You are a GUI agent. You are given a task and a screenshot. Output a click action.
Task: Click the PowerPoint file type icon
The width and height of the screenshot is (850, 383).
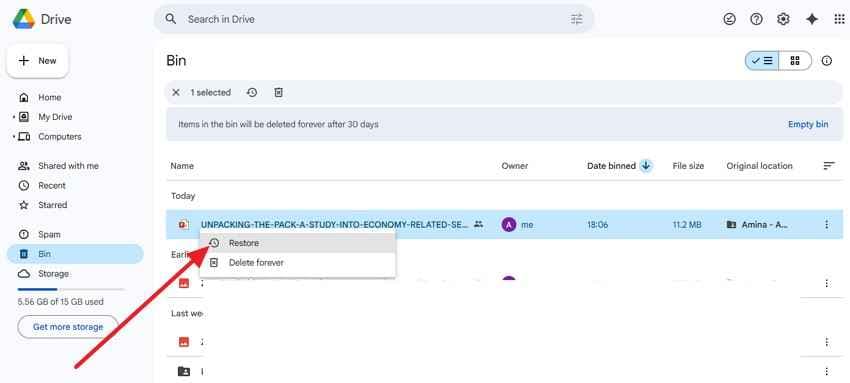tap(184, 224)
